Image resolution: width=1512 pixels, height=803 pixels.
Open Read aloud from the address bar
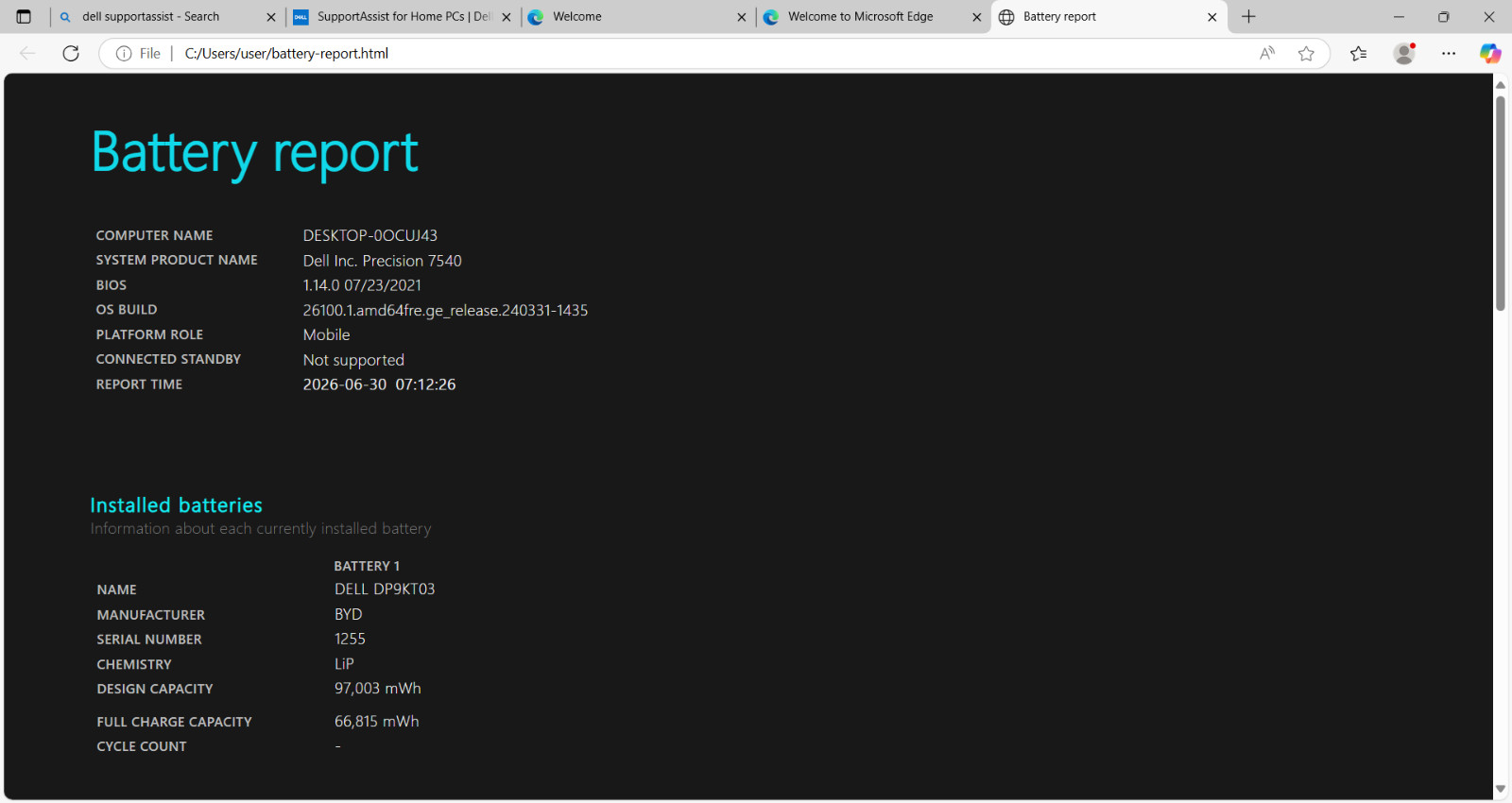click(x=1267, y=54)
